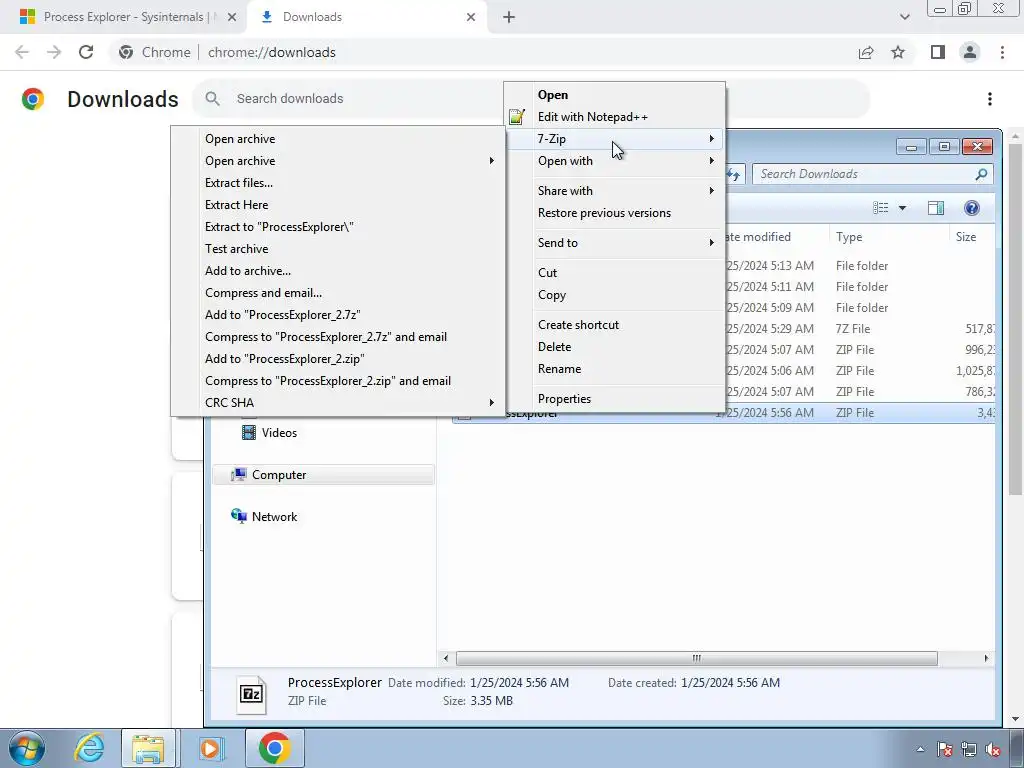Bookmark this page with the star icon

coord(898,52)
